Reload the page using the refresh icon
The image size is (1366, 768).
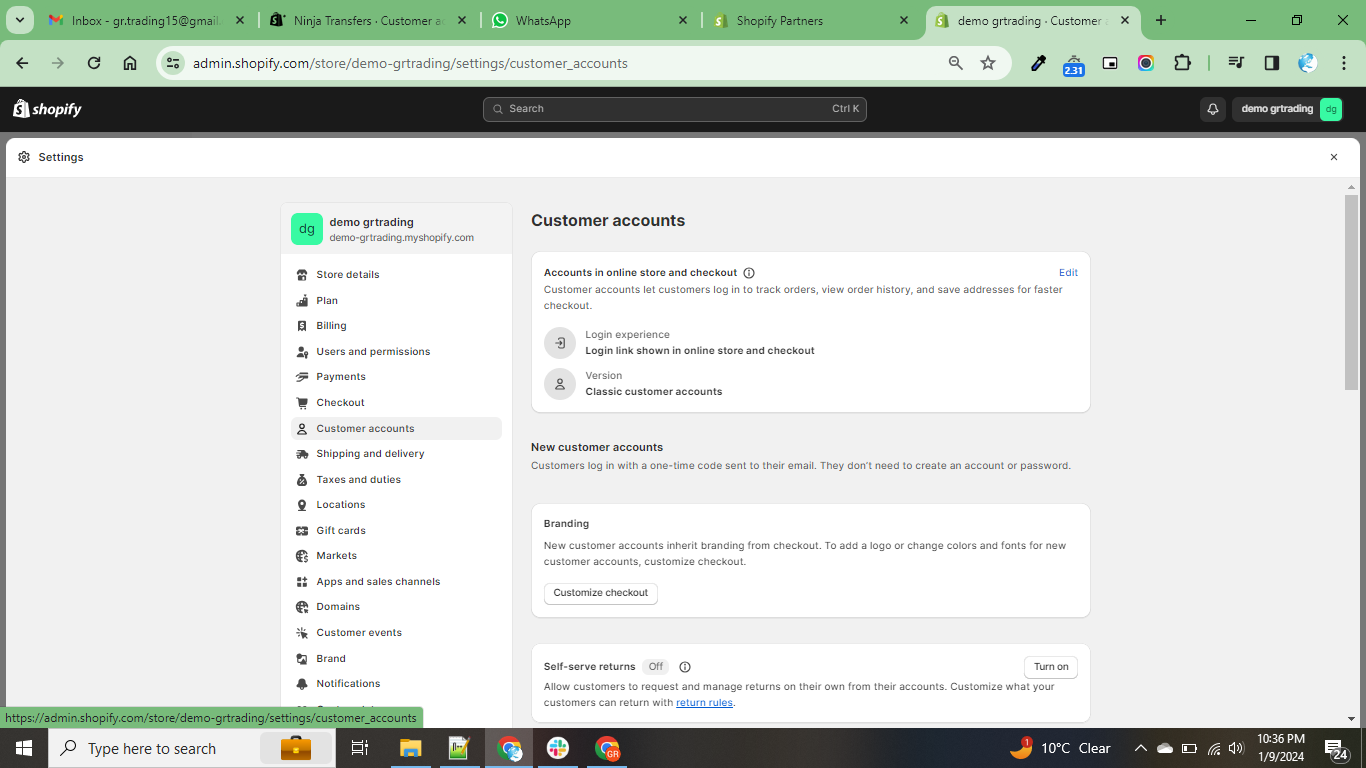94,63
